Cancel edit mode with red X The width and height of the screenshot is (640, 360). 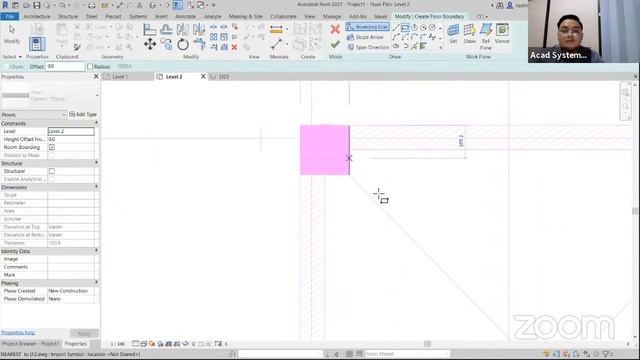coord(335,29)
